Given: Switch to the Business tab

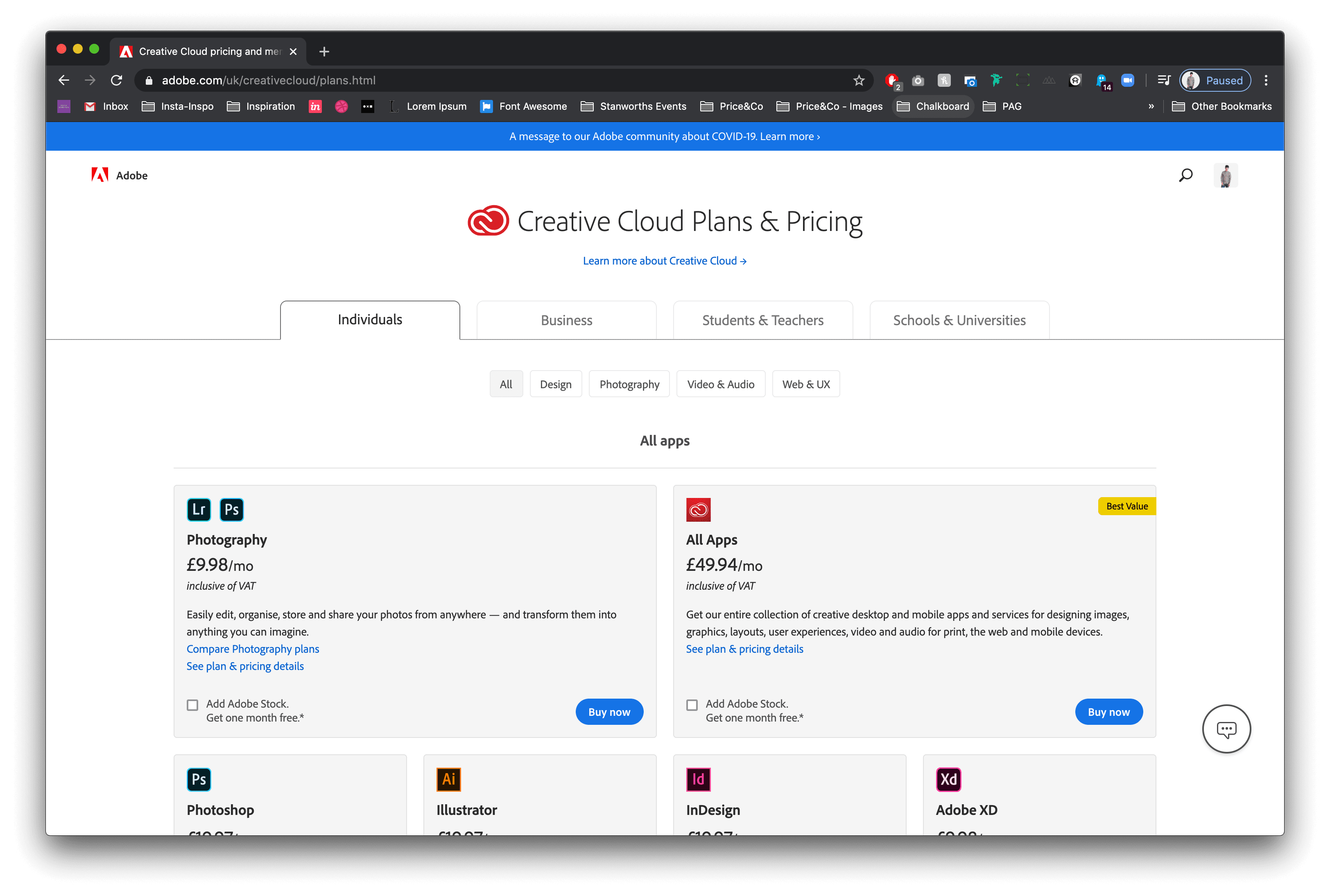Looking at the screenshot, I should (x=566, y=320).
